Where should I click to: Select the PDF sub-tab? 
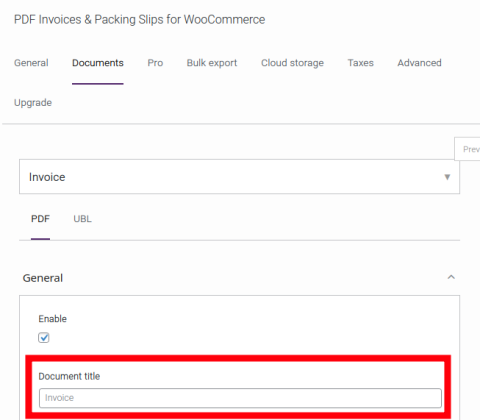point(40,219)
